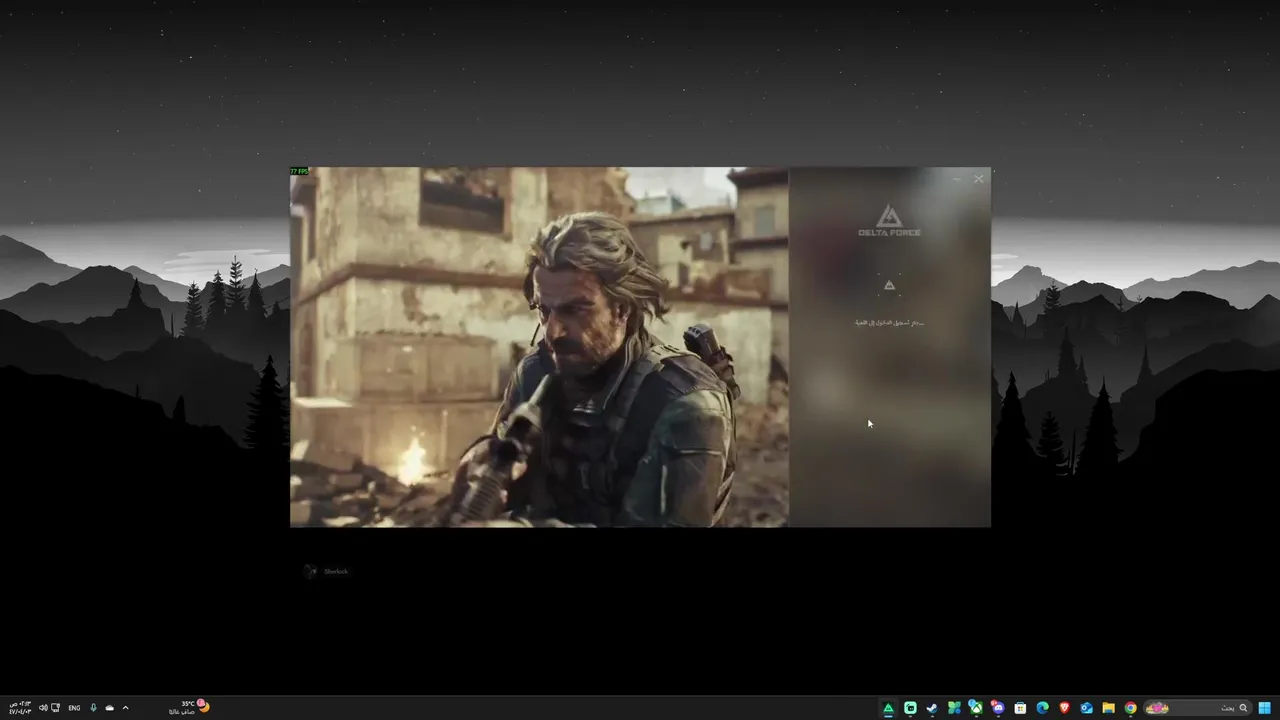Image resolution: width=1280 pixels, height=720 pixels.
Task: Click the green FPS counter overlay
Action: pyautogui.click(x=299, y=172)
